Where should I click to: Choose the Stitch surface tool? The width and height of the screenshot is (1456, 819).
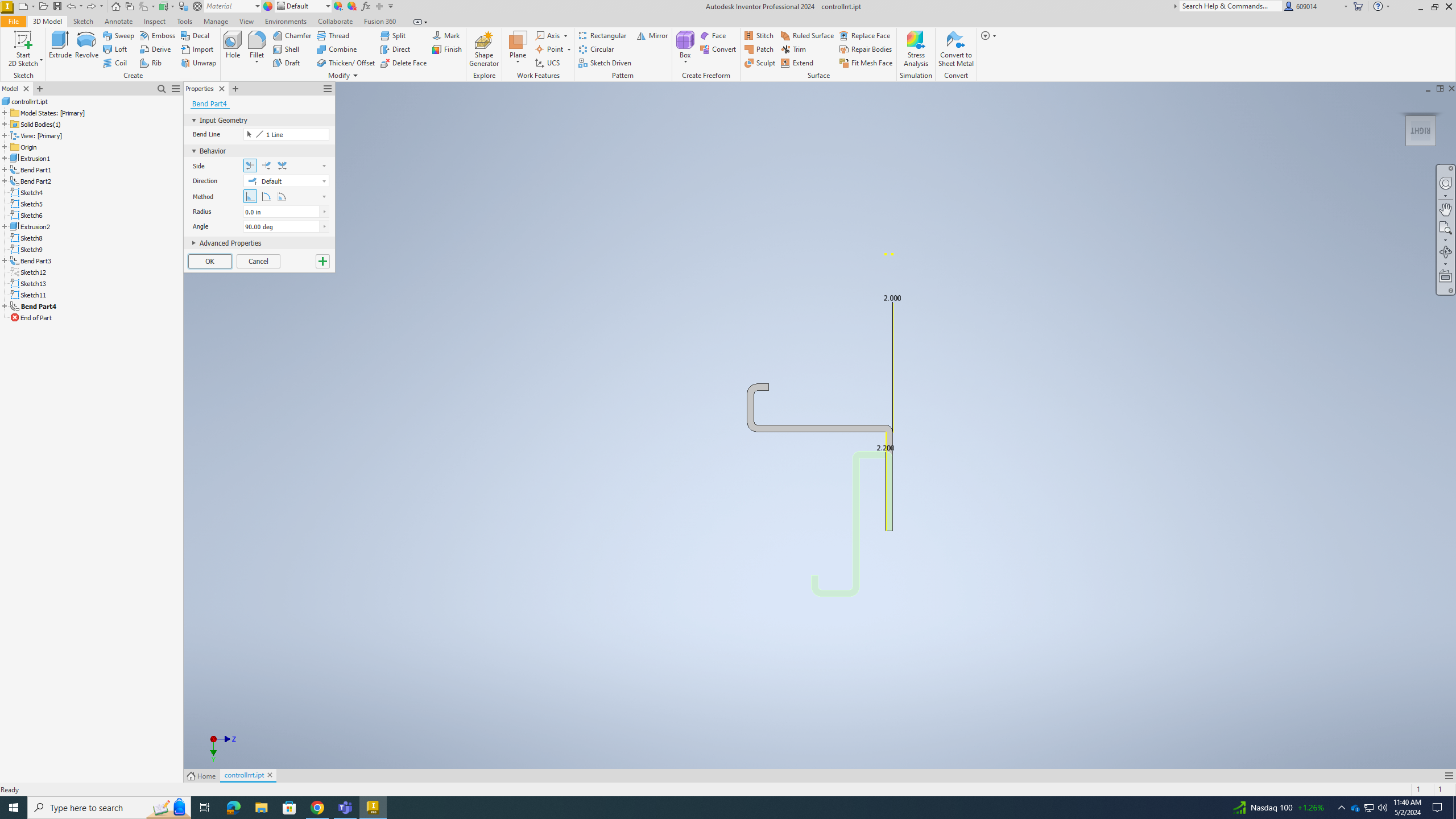coord(759,35)
